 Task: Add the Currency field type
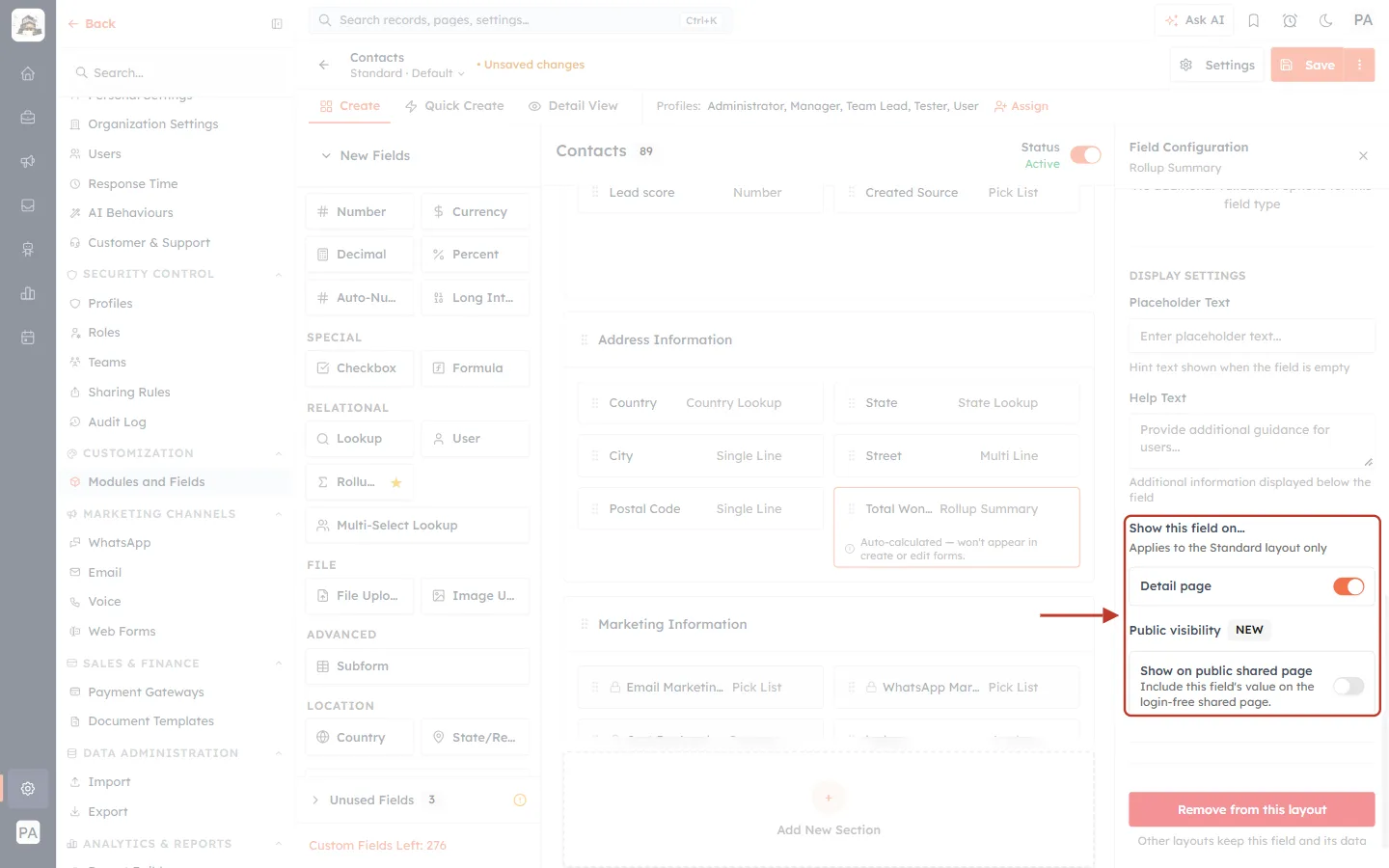(476, 211)
